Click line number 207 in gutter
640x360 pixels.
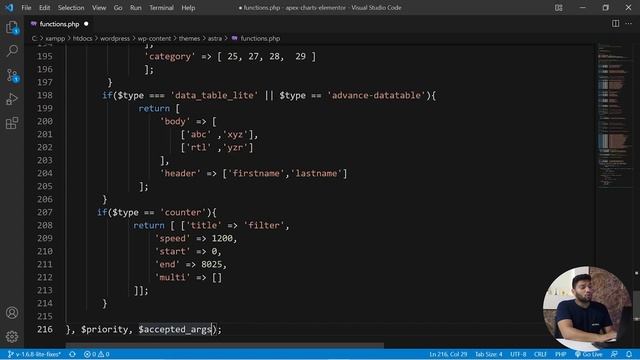point(44,212)
